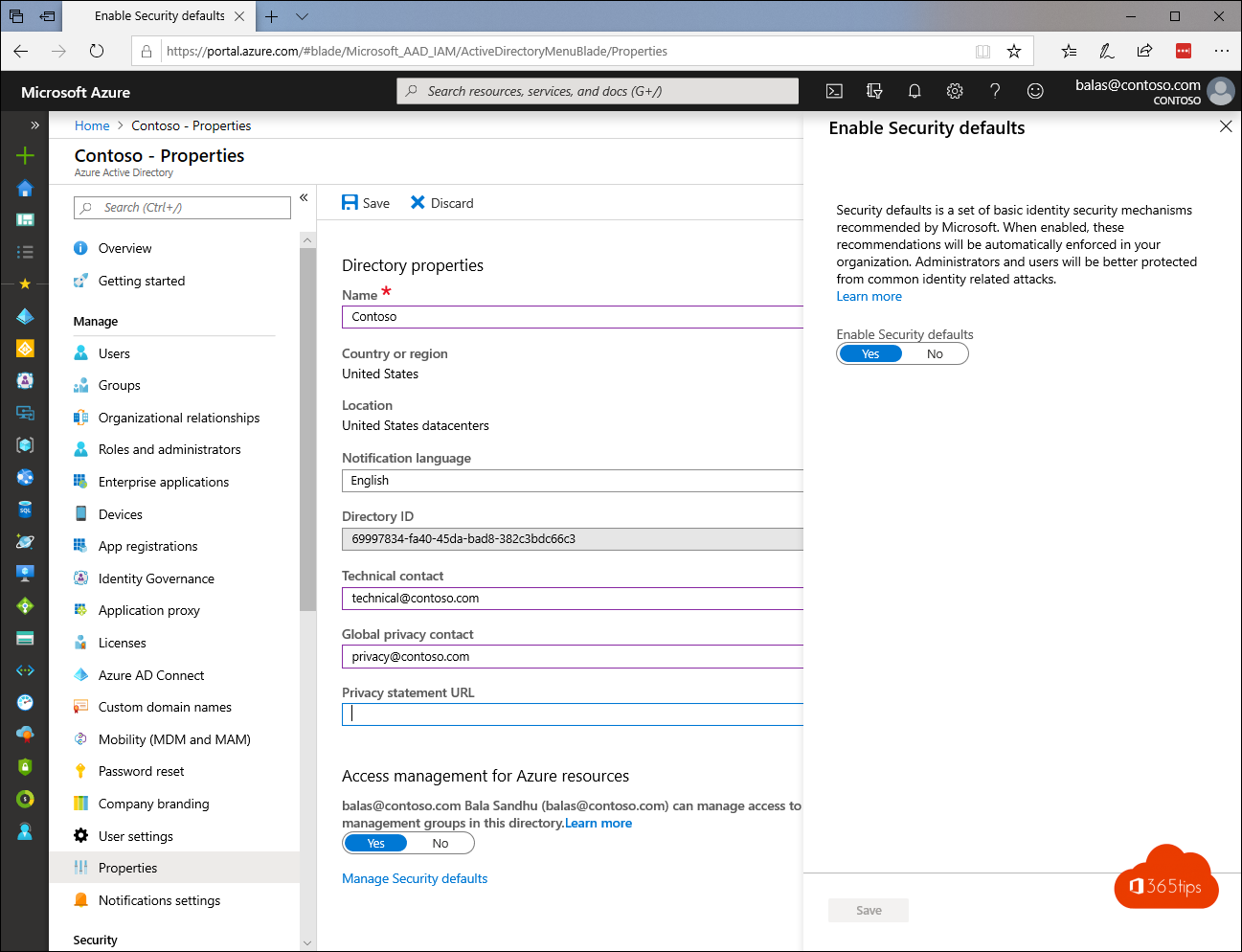
Task: Set Enable Security defaults to Yes
Action: 870,353
